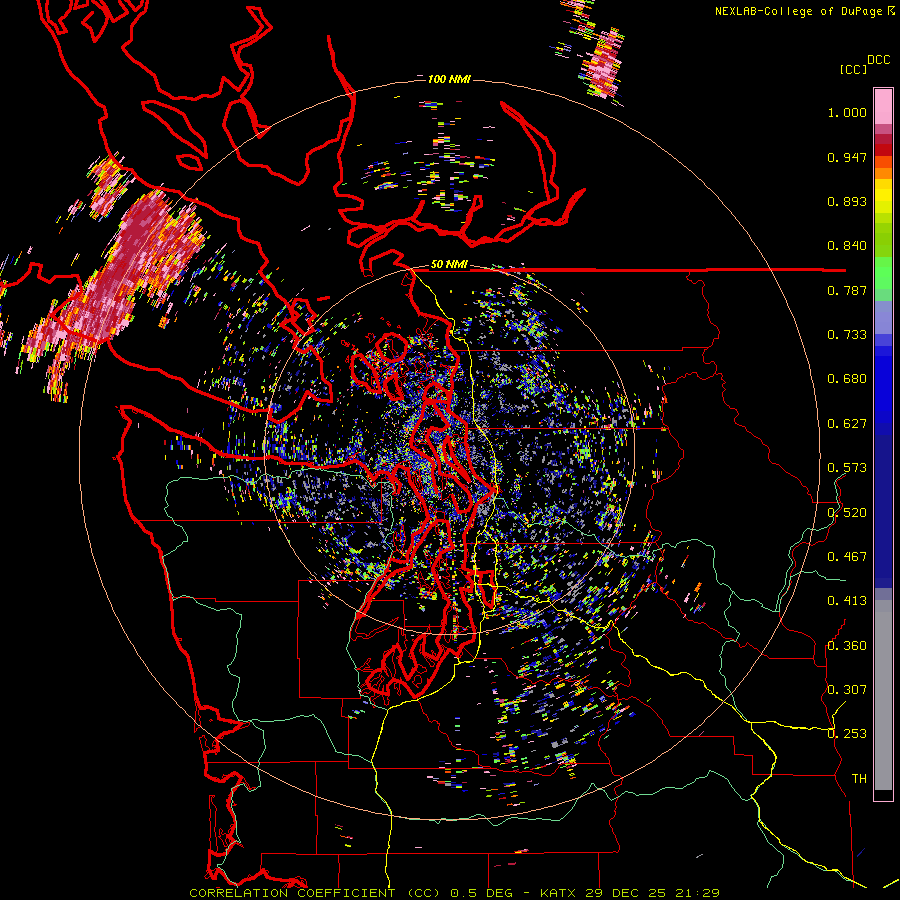
Task: Select the 0.573 scale value label
Action: pyautogui.click(x=847, y=468)
